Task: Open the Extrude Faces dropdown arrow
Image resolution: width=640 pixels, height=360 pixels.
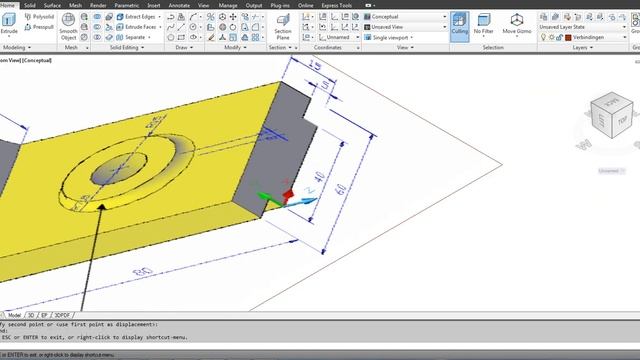Action: (x=160, y=27)
